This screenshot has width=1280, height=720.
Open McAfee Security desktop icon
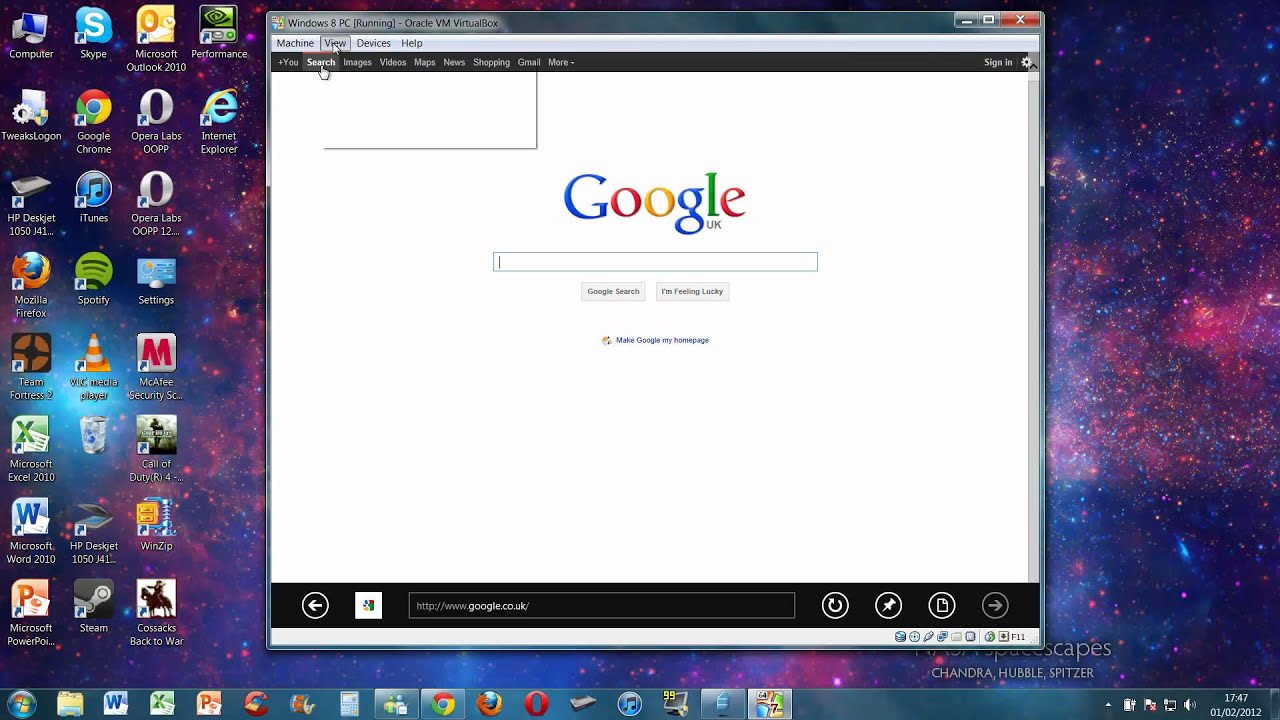pos(156,367)
